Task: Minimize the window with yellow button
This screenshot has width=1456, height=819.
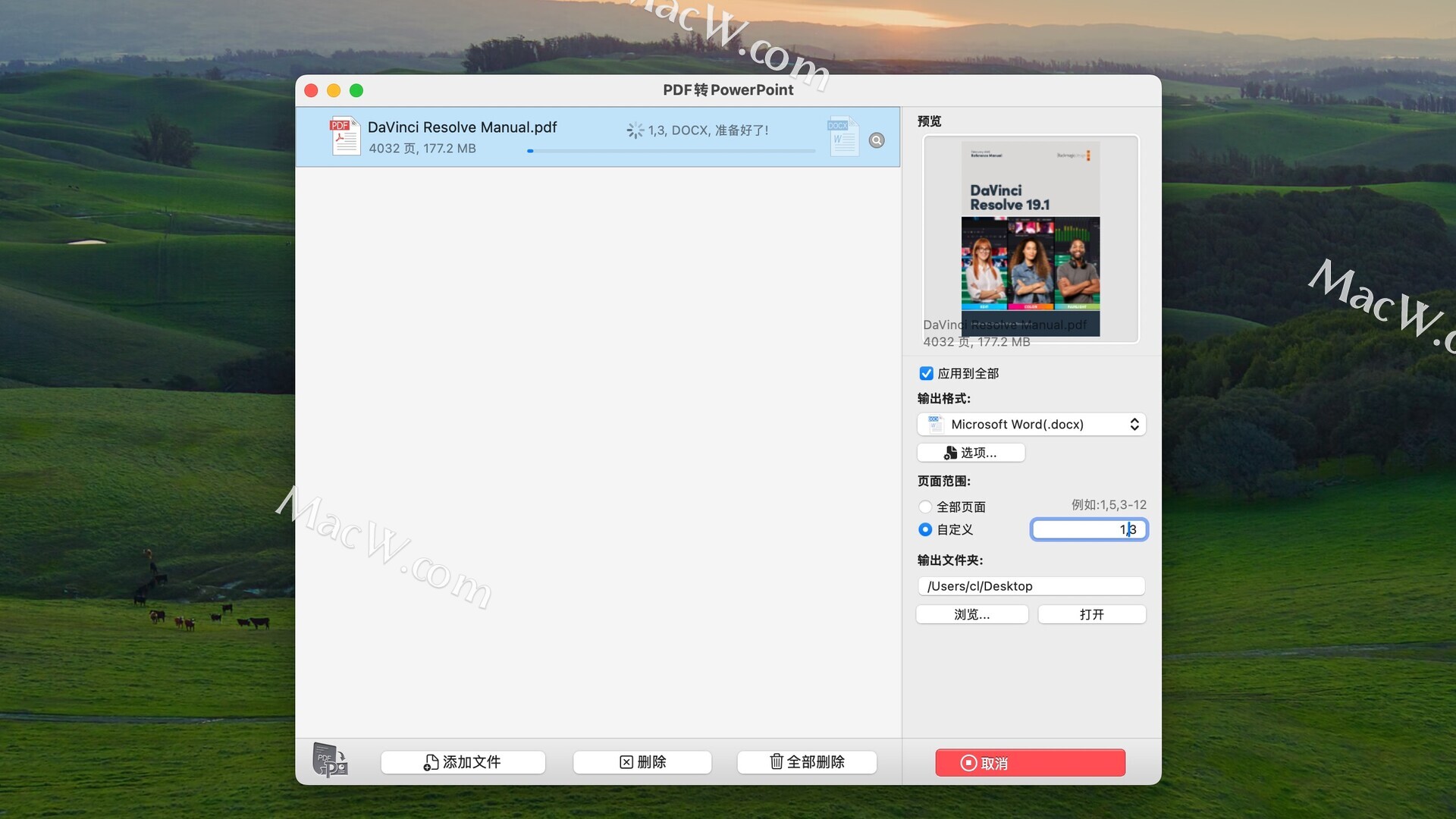Action: click(x=334, y=91)
